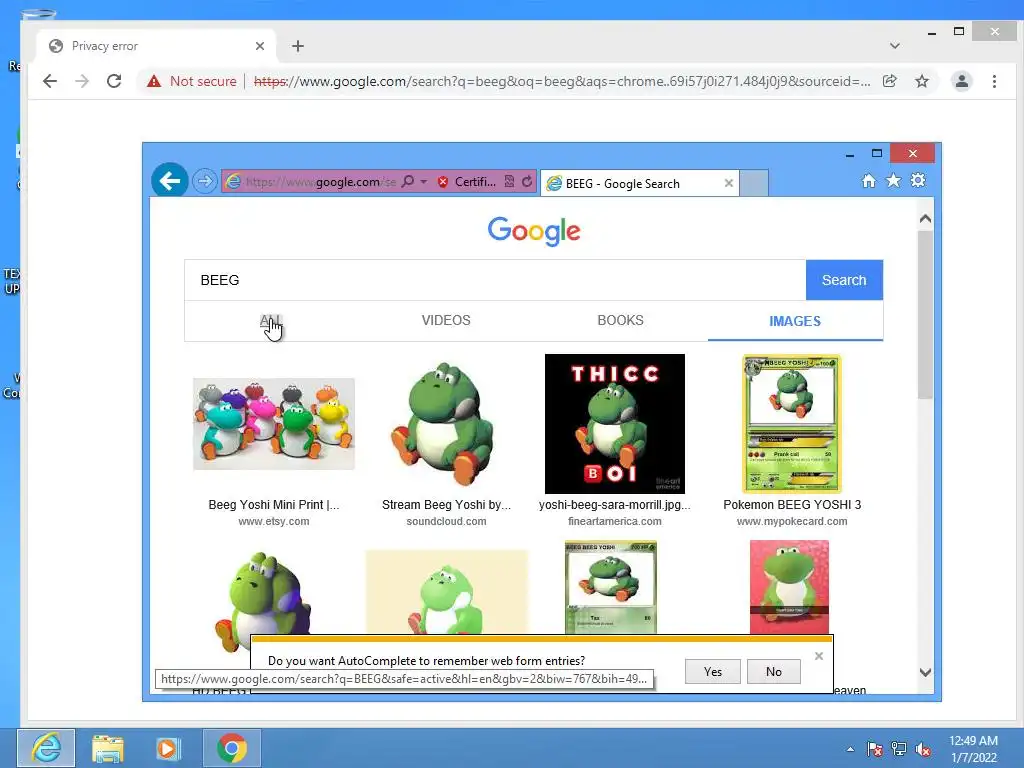Open the colorful Yoshi group thumbnail

click(x=274, y=424)
